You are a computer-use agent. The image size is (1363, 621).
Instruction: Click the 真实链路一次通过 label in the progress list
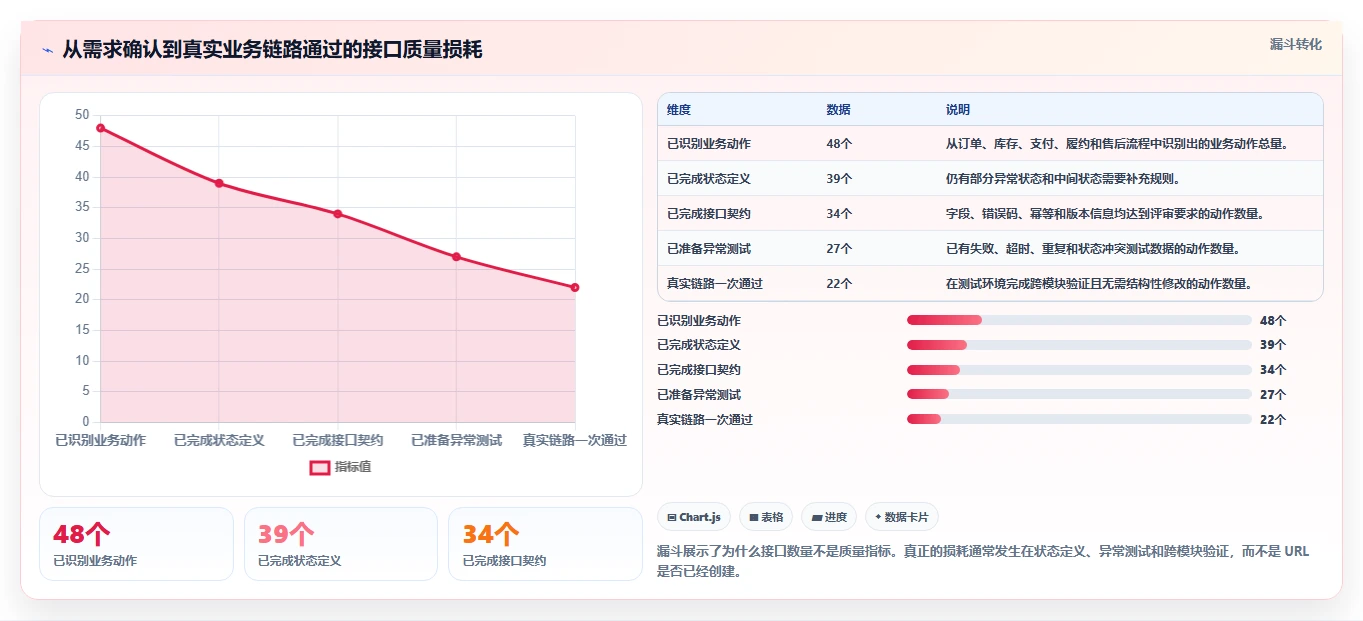(x=705, y=420)
